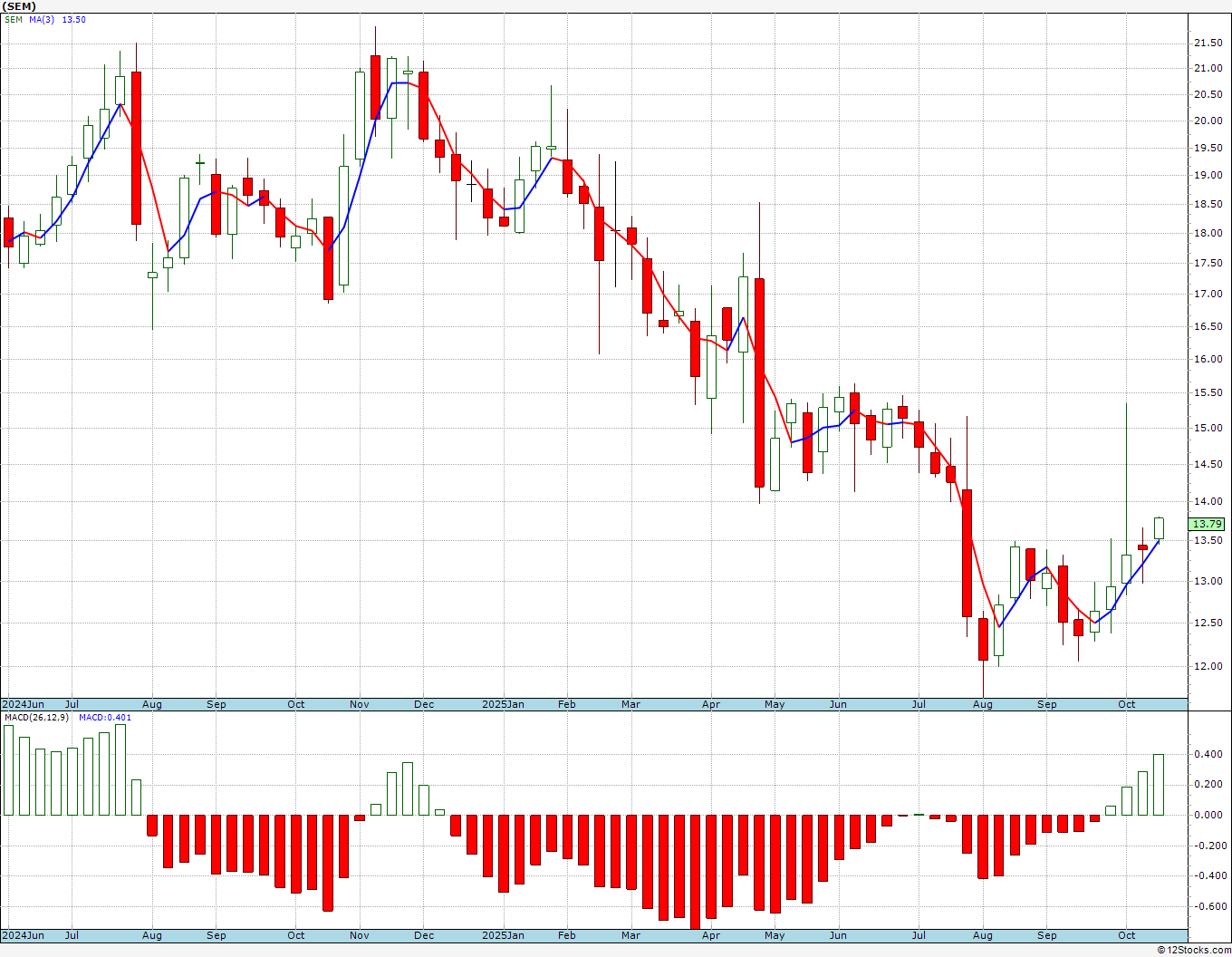The image size is (1232, 957).
Task: Click 2024Jun on the price chart time axis
Action: click(23, 704)
